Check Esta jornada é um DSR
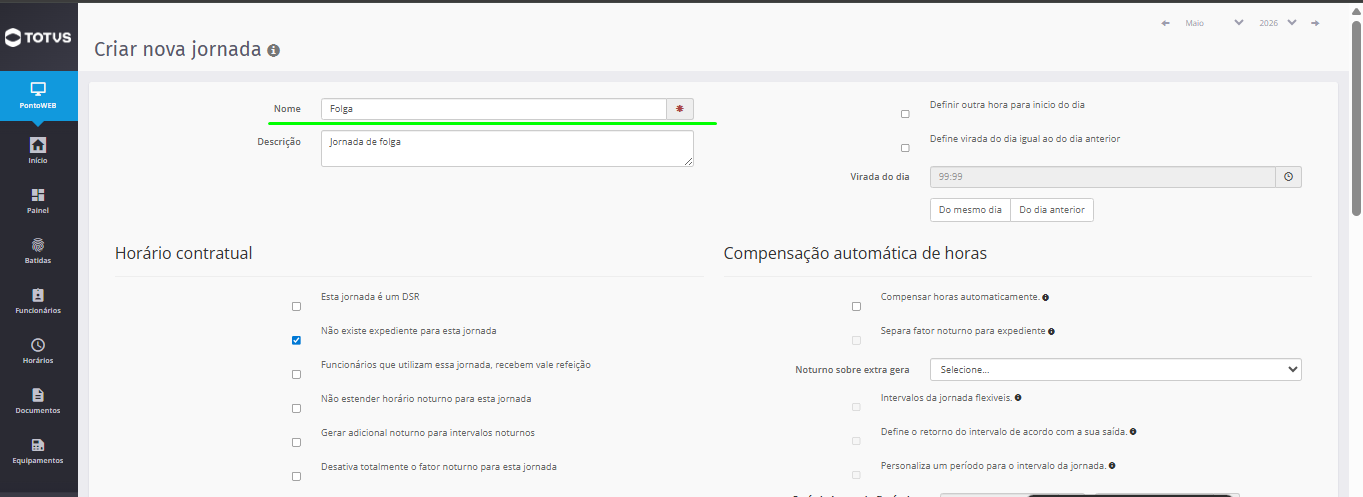The height and width of the screenshot is (497, 1363). tap(296, 306)
